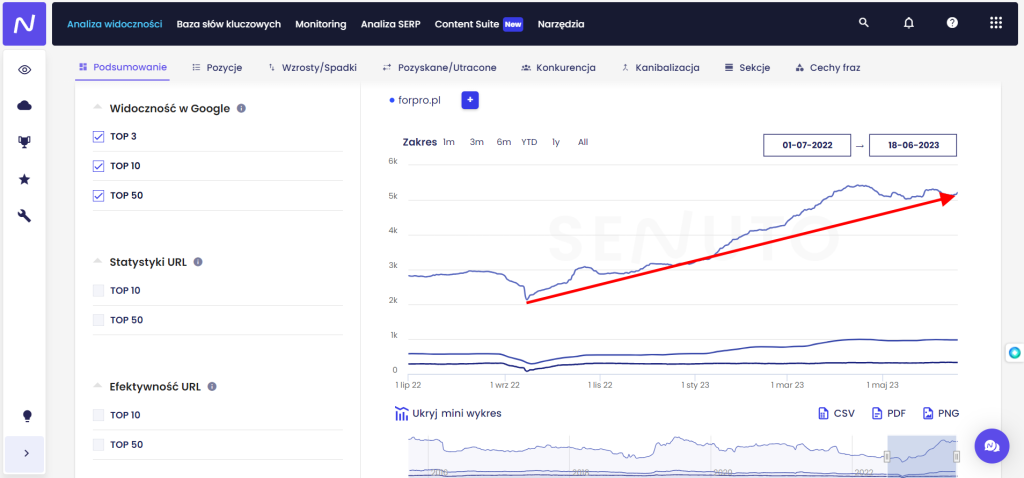
Task: Click the eye visibility icon in sidebar
Action: coord(24,70)
